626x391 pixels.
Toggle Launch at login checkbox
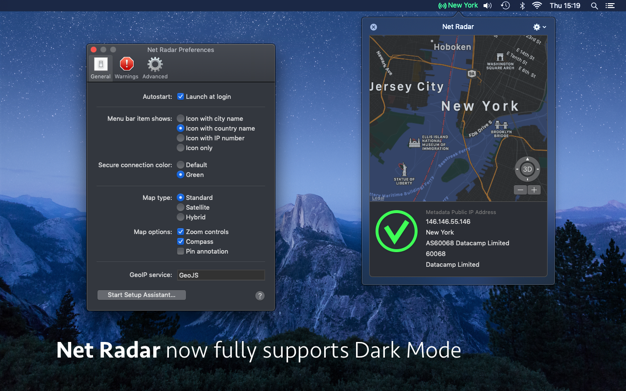coord(180,97)
